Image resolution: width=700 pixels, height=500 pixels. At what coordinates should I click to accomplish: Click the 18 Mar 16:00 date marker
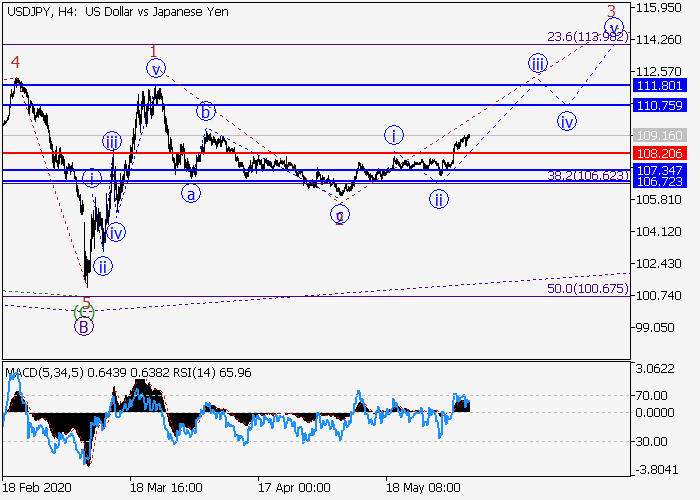pyautogui.click(x=166, y=487)
